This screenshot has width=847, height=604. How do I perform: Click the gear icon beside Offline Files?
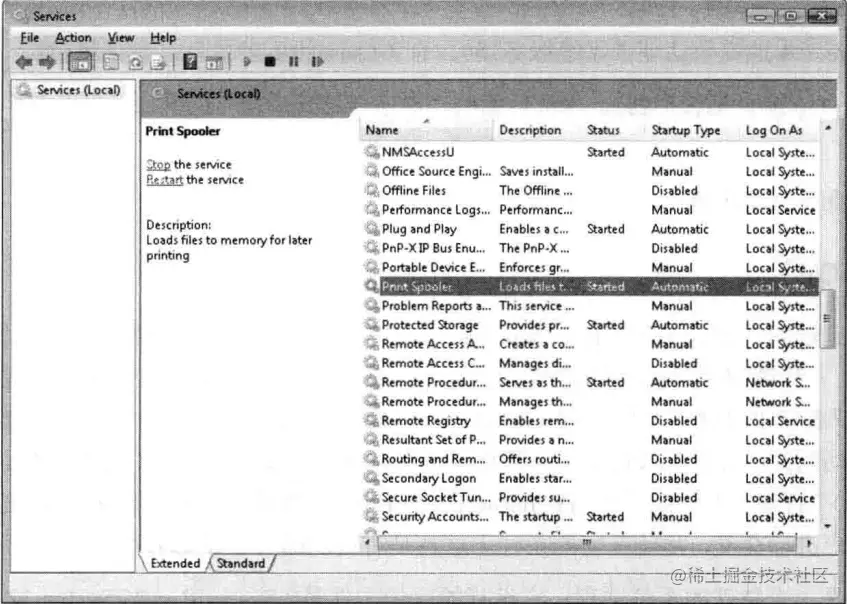[x=372, y=190]
